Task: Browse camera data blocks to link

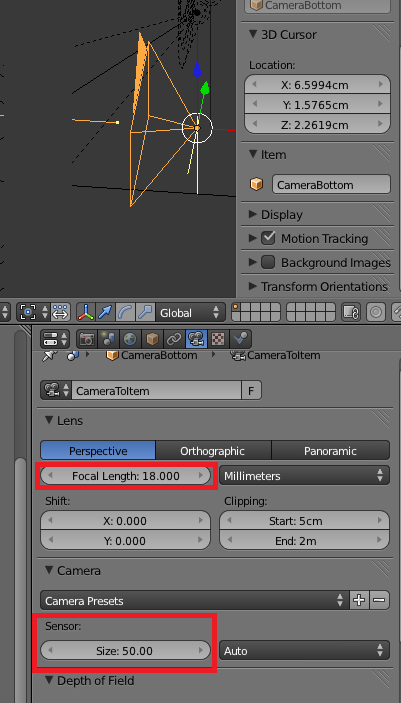Action: click(x=55, y=391)
